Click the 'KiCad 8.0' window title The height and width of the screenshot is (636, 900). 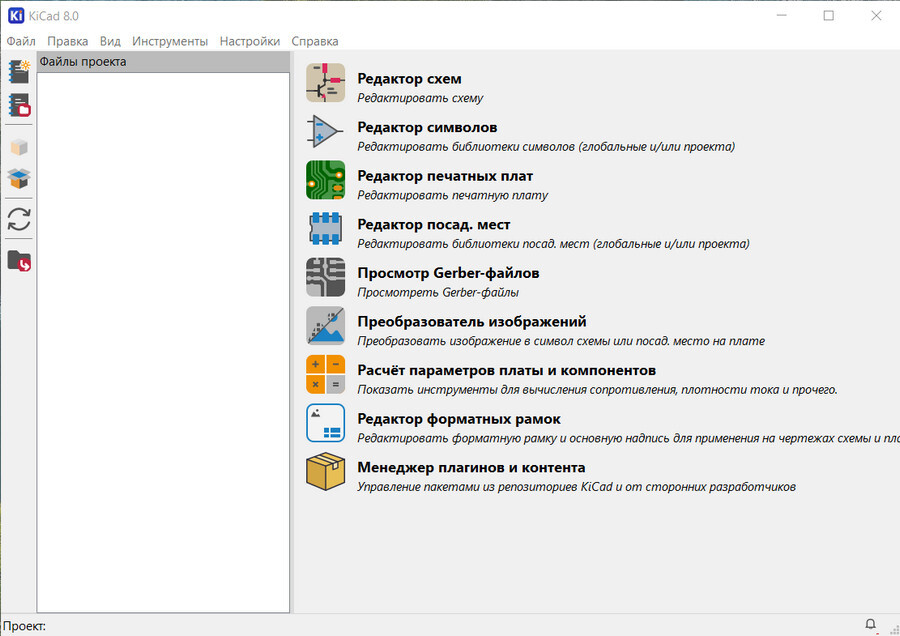pos(53,16)
